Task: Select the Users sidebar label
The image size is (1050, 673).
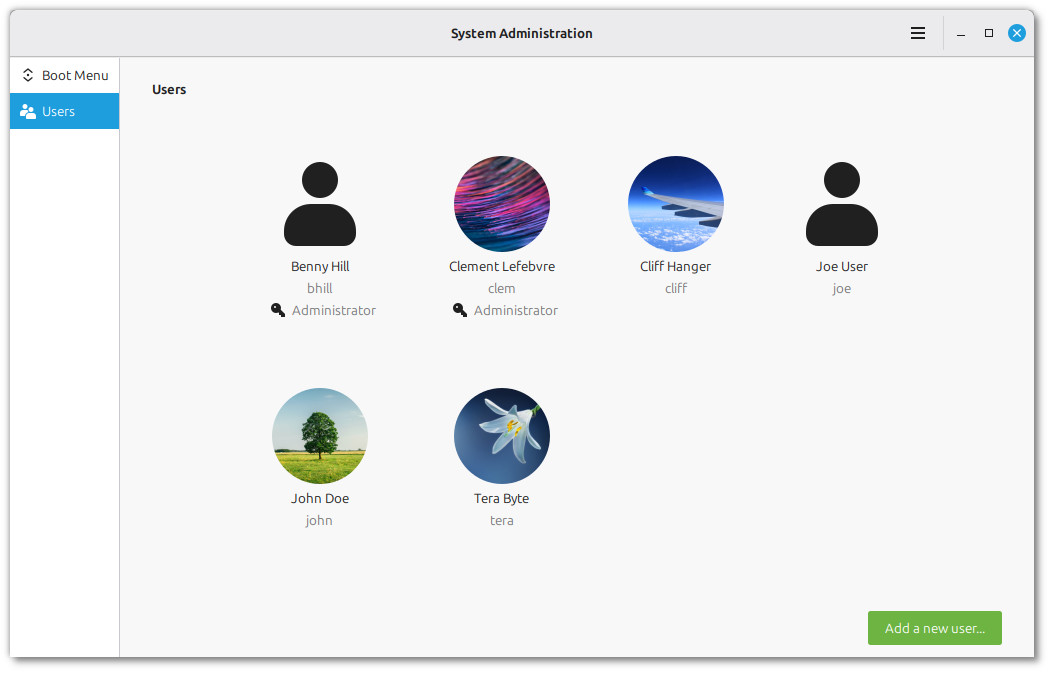Action: point(58,112)
